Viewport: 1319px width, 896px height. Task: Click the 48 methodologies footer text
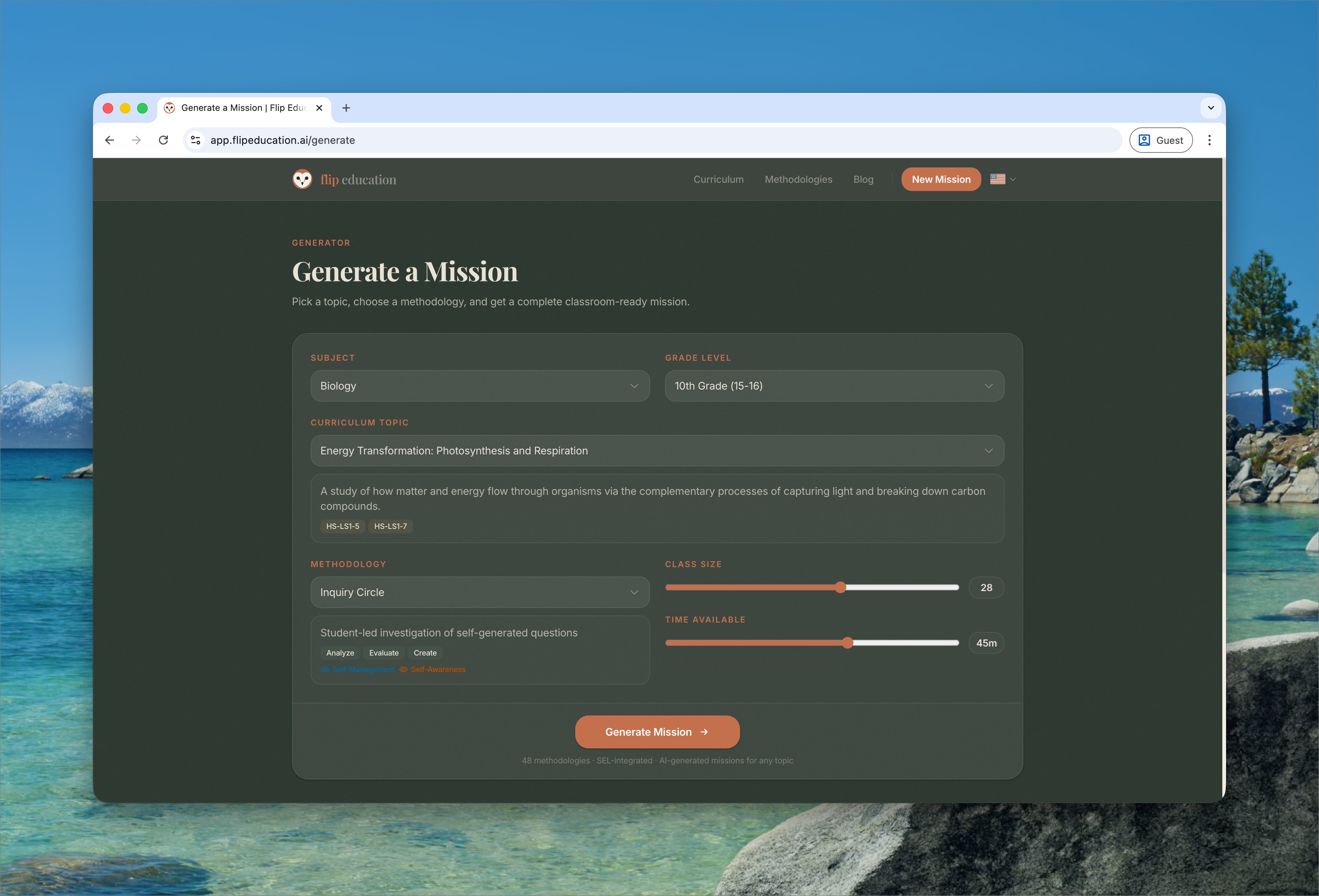(x=657, y=760)
